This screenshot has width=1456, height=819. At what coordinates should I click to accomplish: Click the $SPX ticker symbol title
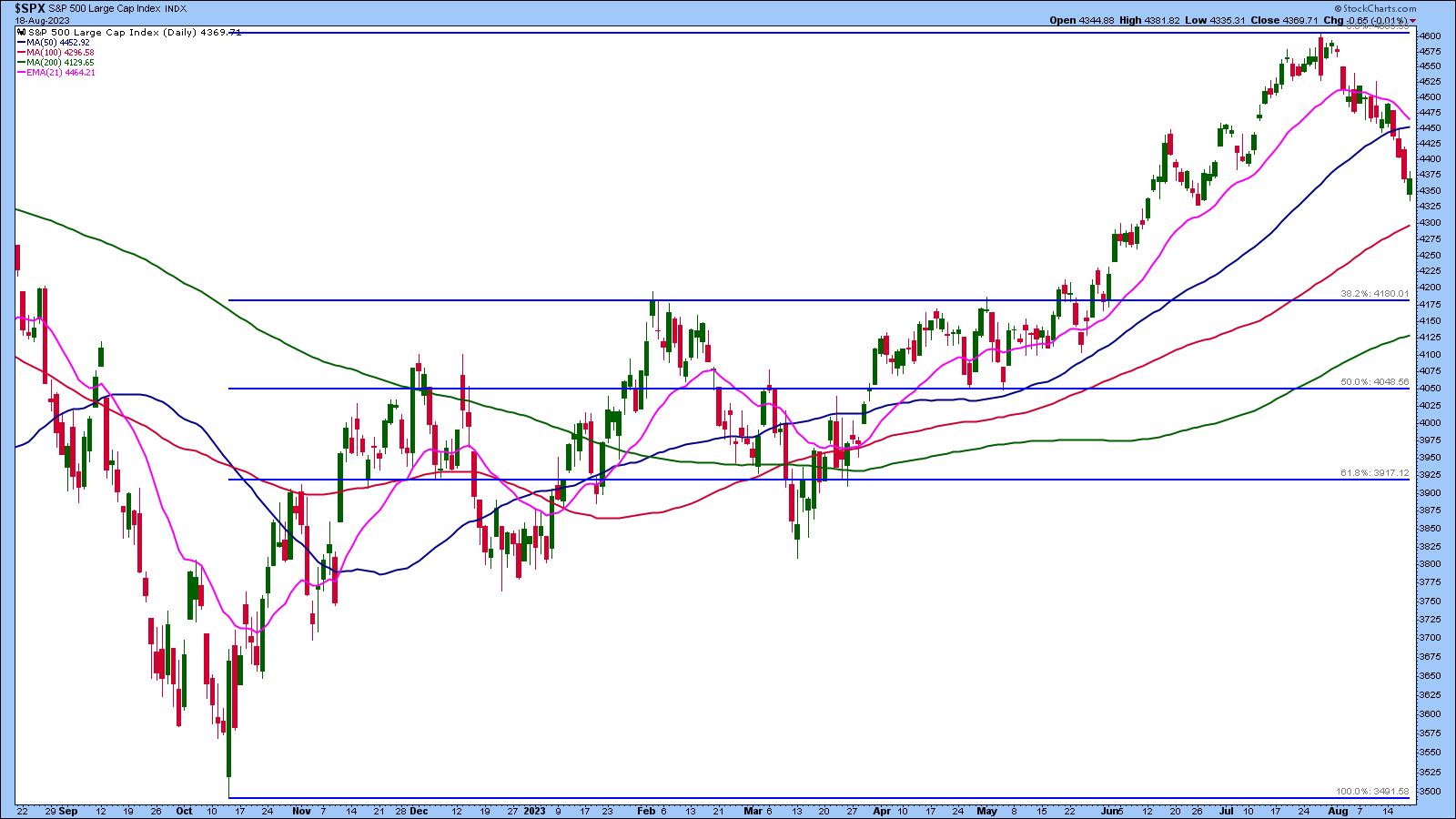[29, 8]
